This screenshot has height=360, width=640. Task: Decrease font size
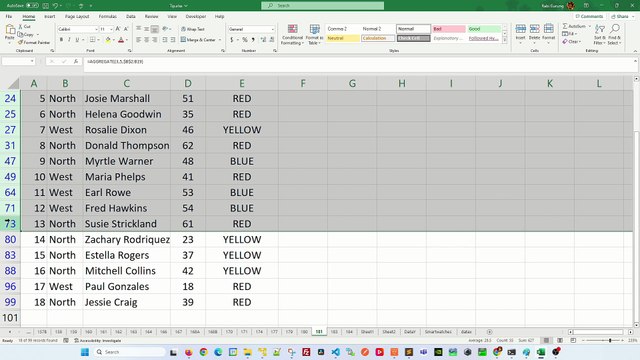click(126, 29)
